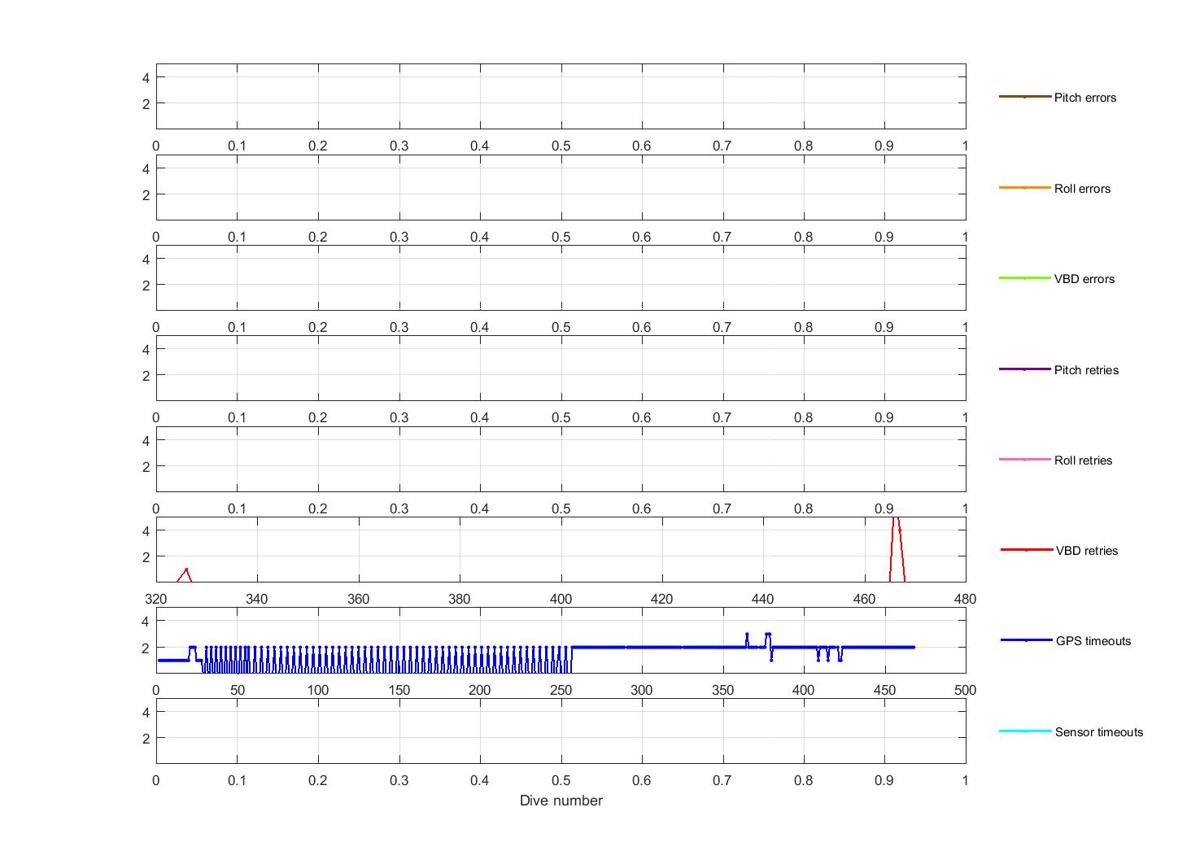Click the "360" tick label
This screenshot has height=859, width=1200.
358,599
